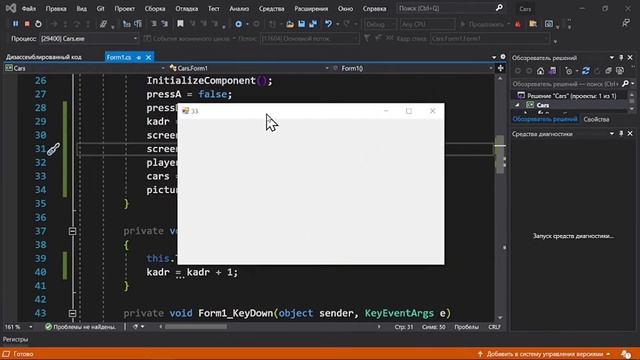Click the Solution Explorer Home icon
The height and width of the screenshot is (360, 640).
click(540, 71)
